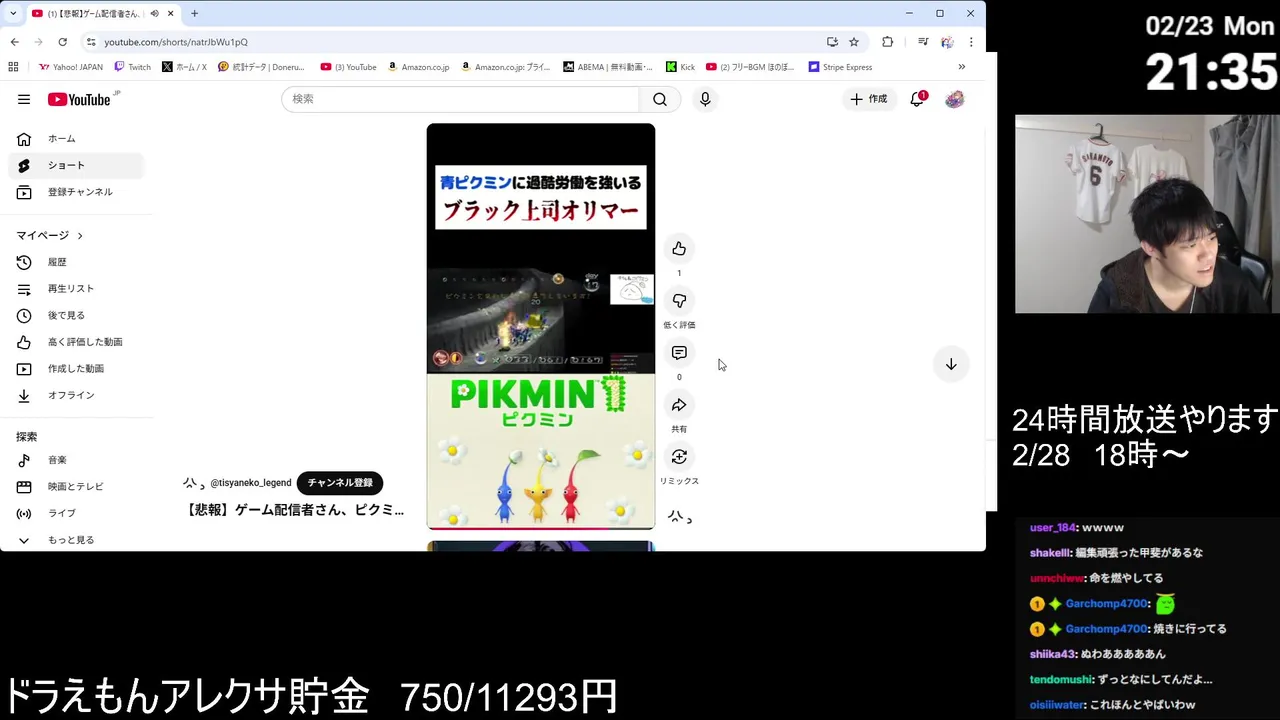
Task: Go to YouTube home via logo
Action: [79, 99]
